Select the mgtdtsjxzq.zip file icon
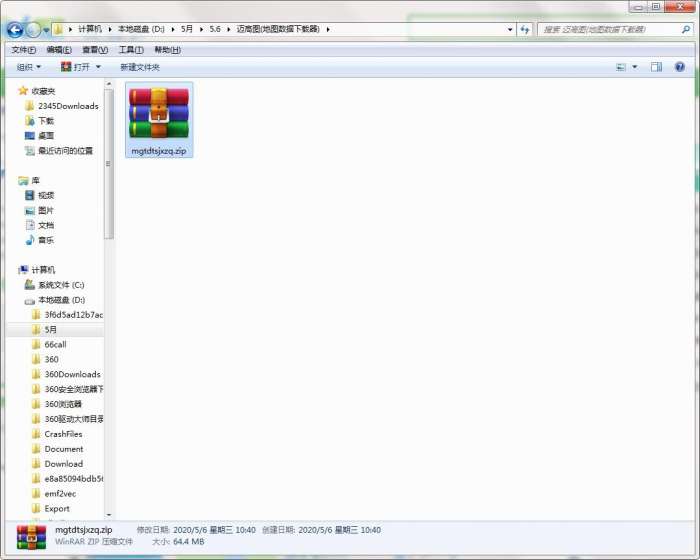 pos(159,113)
